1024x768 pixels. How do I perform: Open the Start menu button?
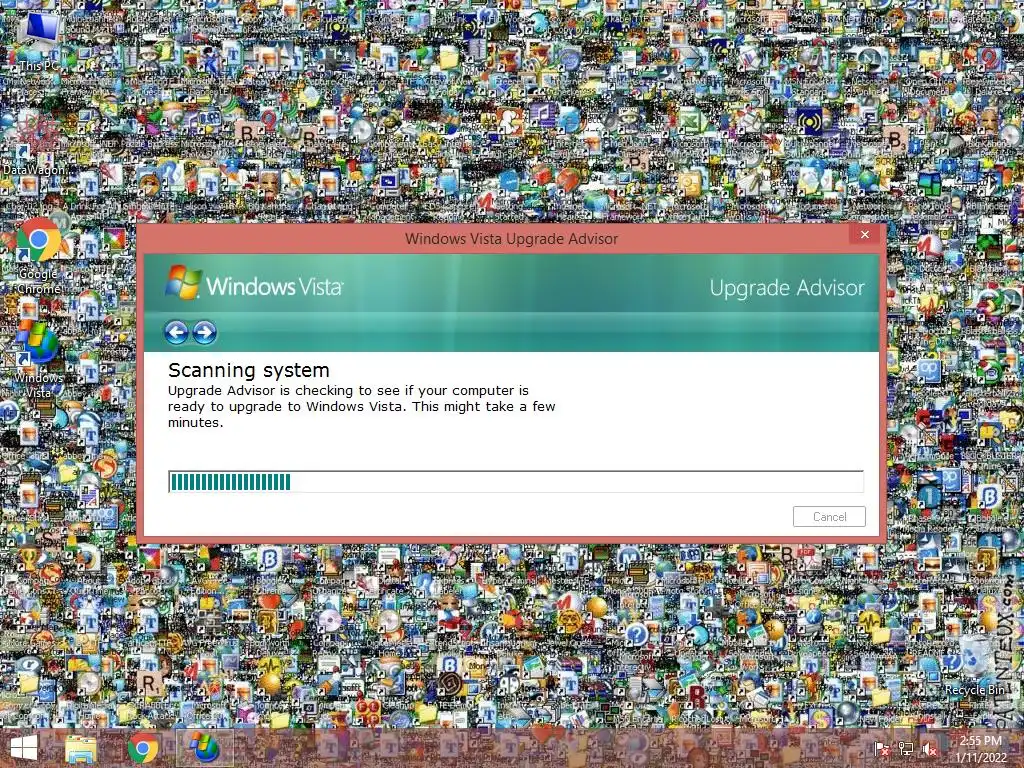coord(24,748)
